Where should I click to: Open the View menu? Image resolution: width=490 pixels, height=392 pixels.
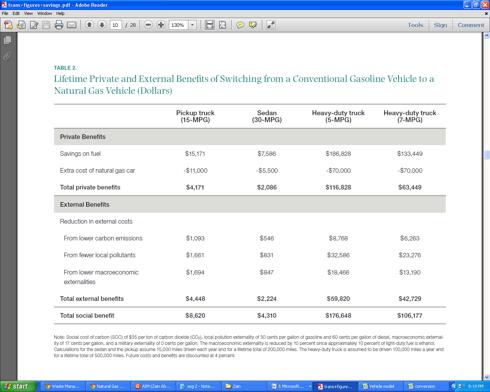pos(28,13)
